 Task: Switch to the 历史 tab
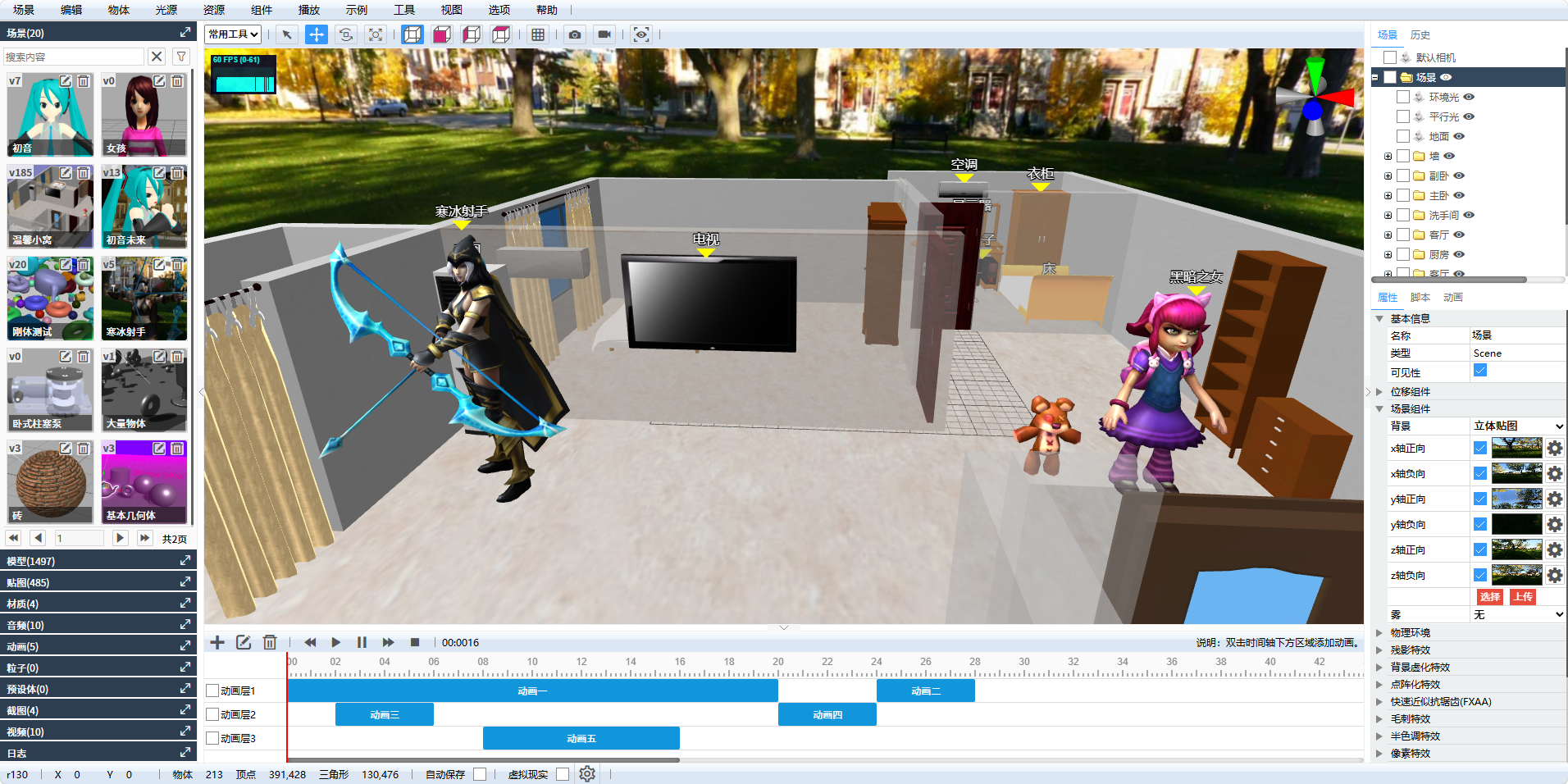pyautogui.click(x=1420, y=34)
